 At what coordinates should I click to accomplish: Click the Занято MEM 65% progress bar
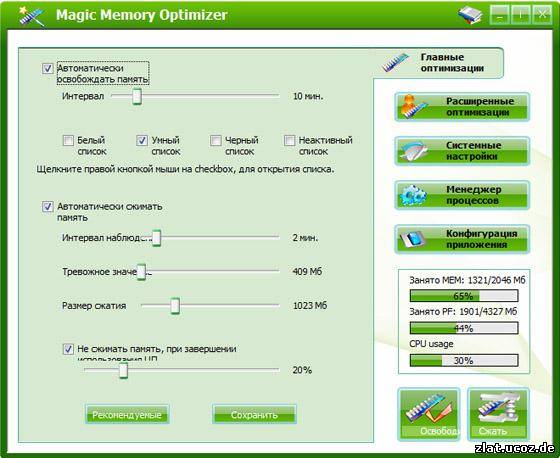click(464, 296)
